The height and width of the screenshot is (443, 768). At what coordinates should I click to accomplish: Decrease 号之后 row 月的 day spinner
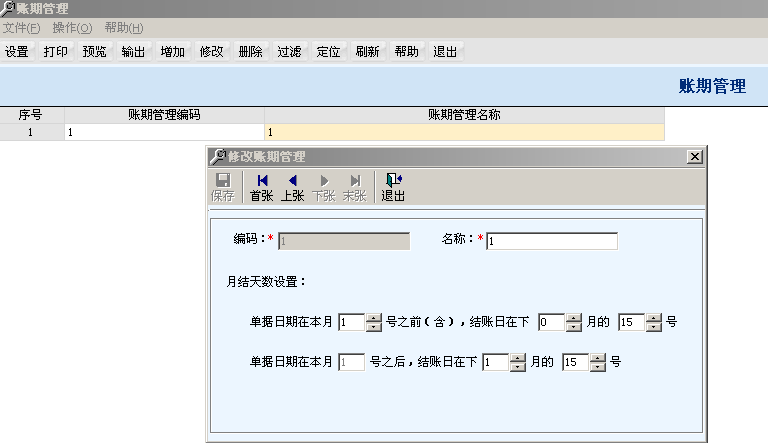point(598,367)
